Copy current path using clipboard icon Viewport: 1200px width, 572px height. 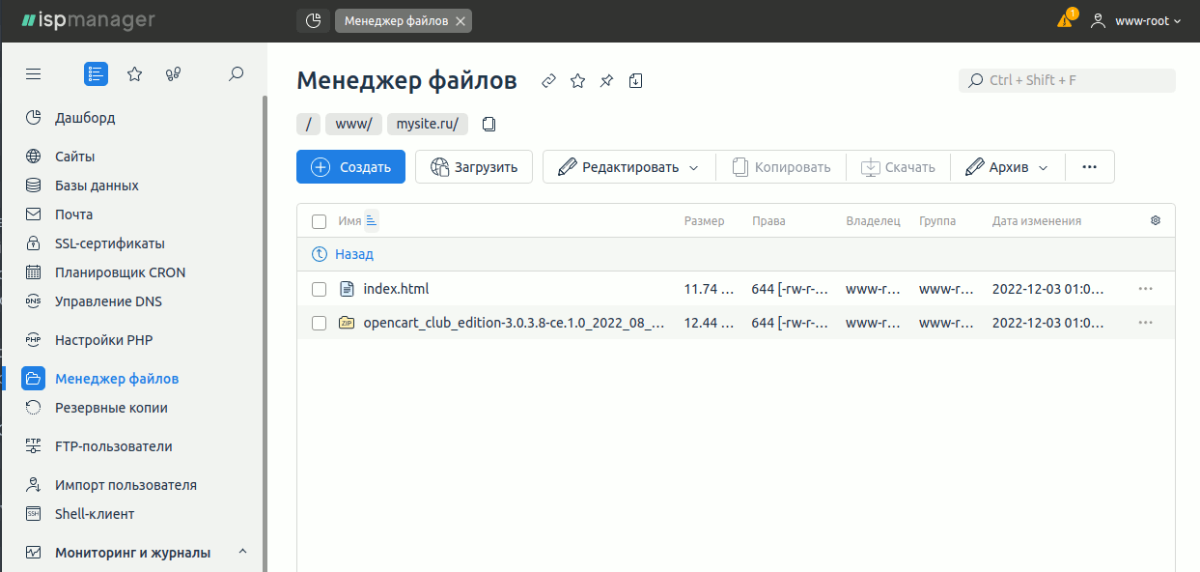coord(489,124)
